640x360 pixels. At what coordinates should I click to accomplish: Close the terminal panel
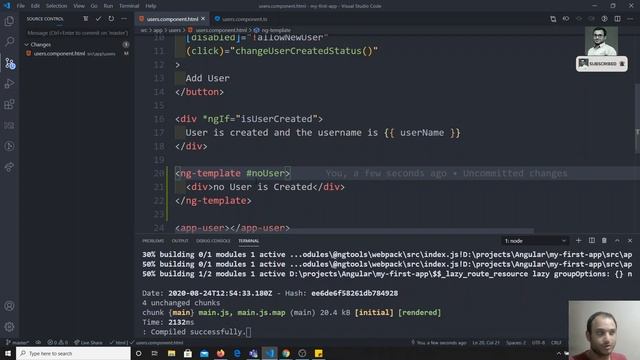click(630, 241)
